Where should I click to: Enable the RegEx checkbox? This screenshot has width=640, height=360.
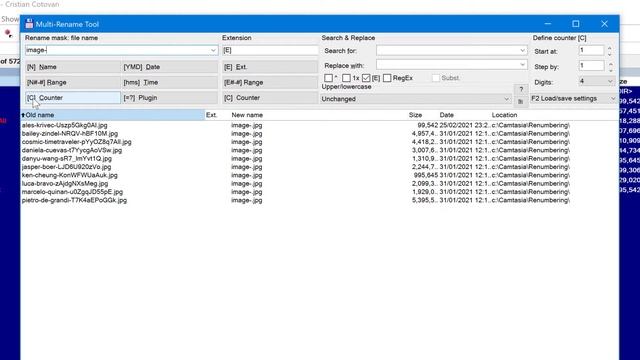click(x=387, y=78)
